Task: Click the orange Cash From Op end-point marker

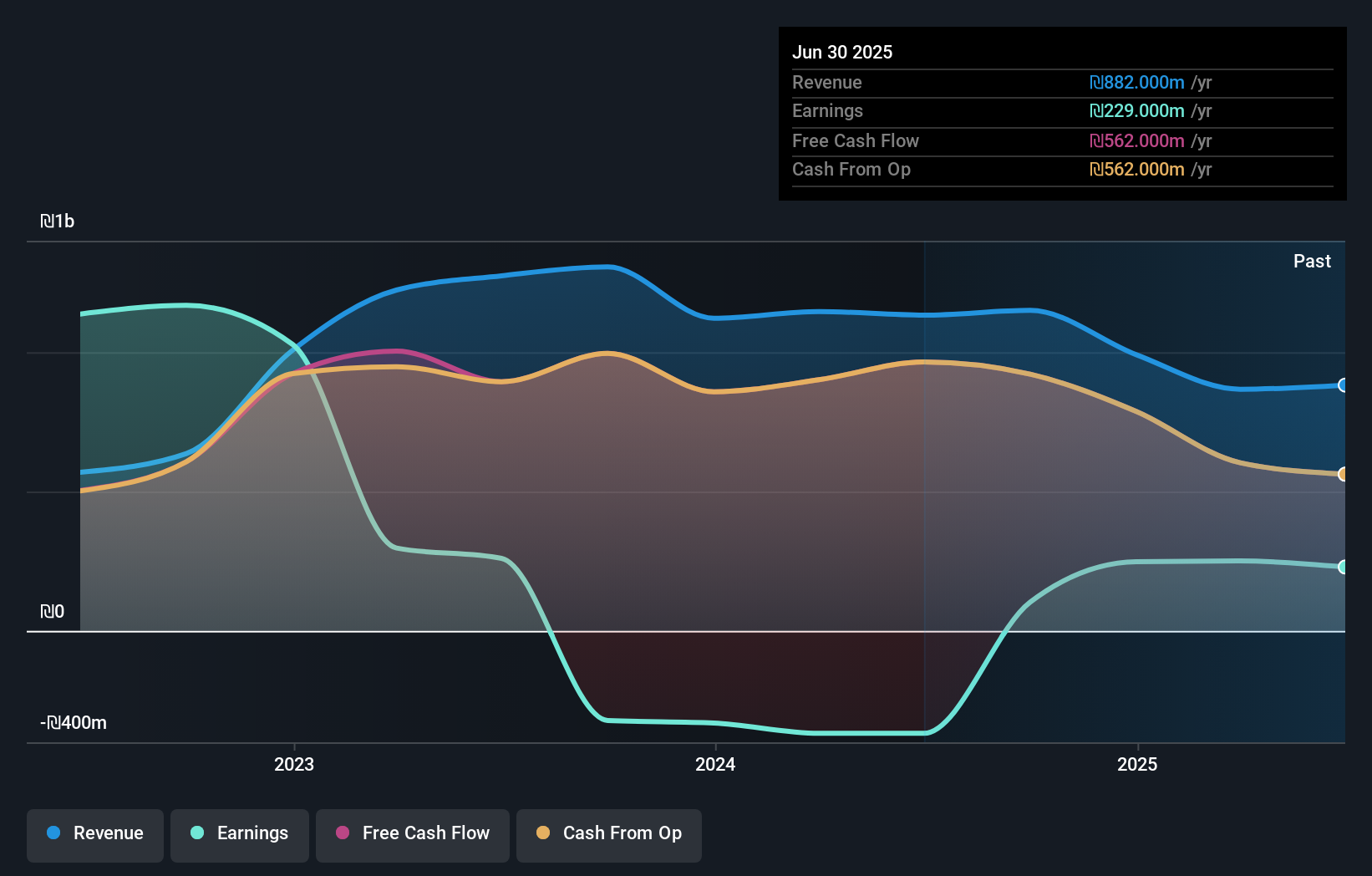Action: tap(1344, 474)
